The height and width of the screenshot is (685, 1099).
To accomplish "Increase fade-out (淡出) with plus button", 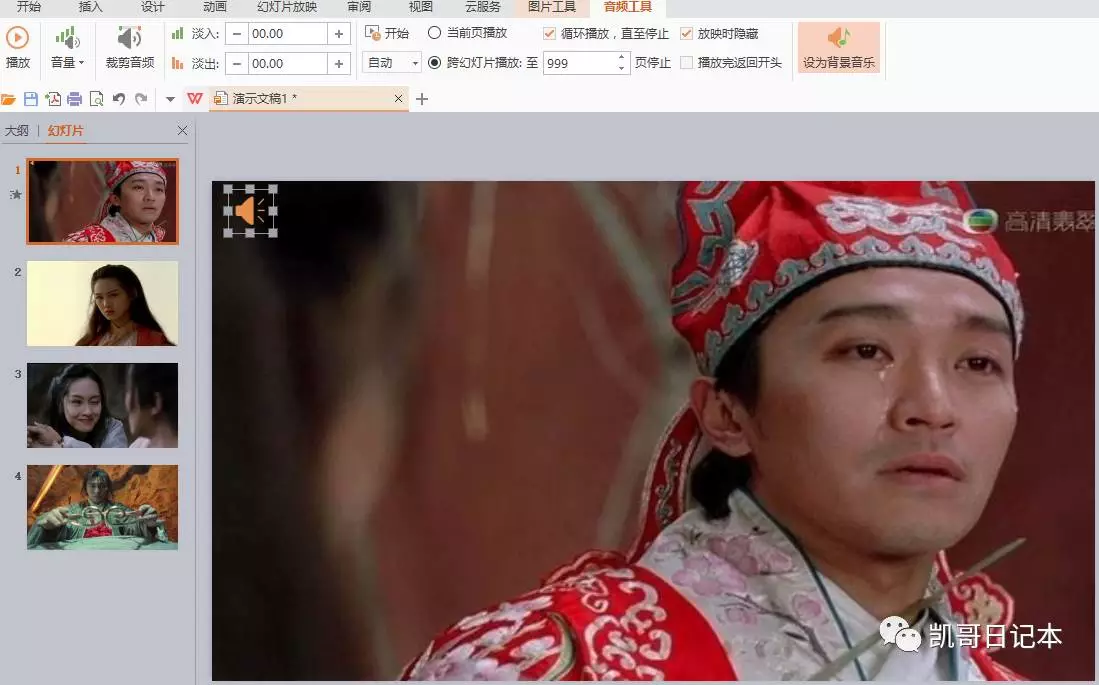I will coord(339,64).
